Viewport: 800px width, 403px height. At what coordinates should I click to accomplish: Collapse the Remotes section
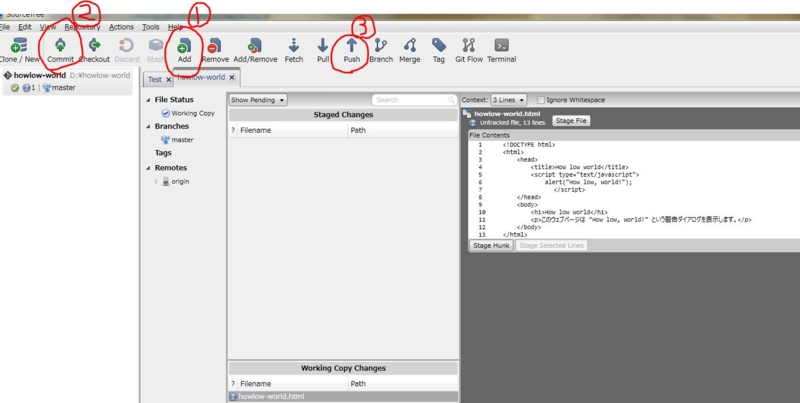(x=148, y=168)
